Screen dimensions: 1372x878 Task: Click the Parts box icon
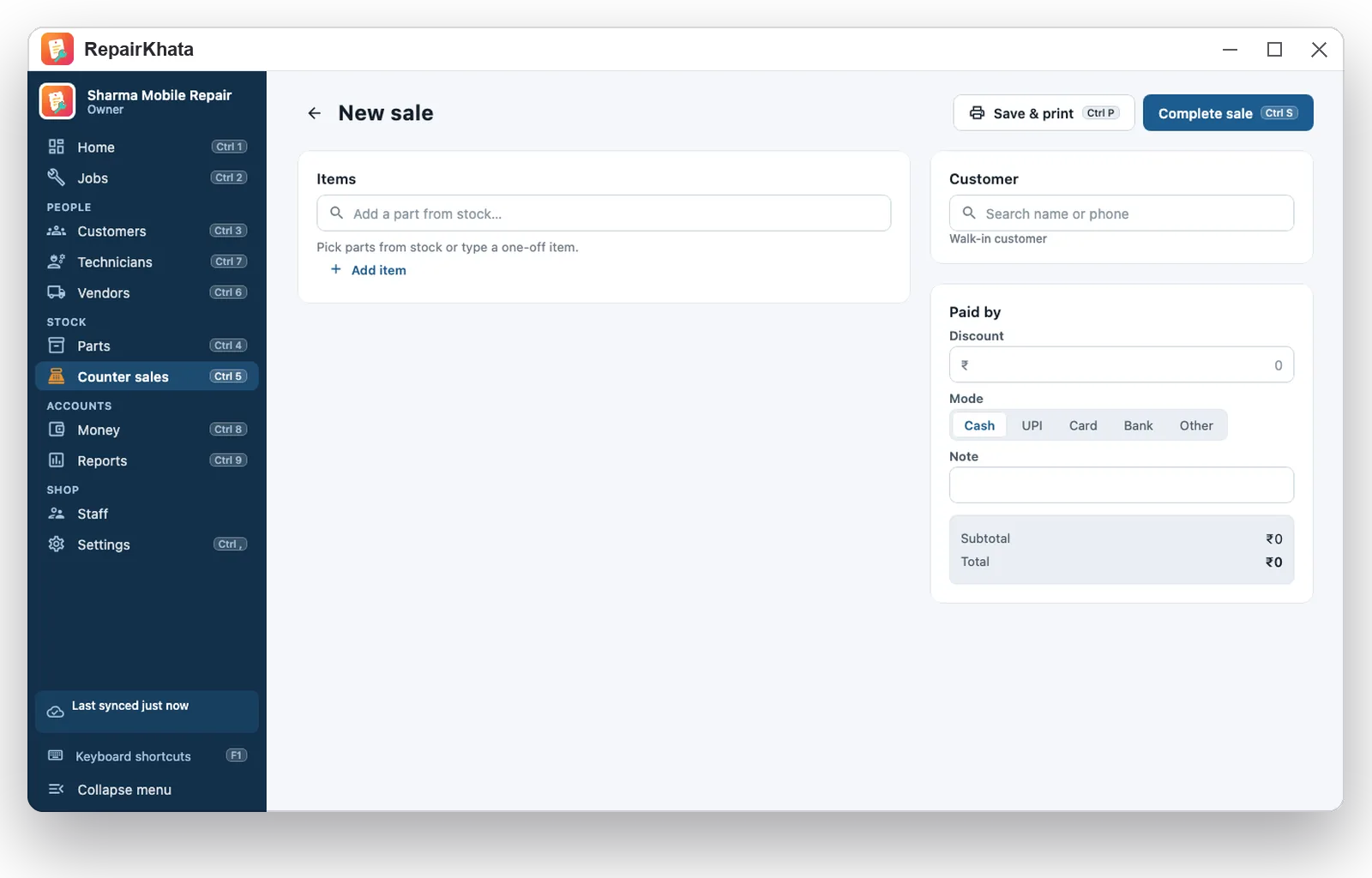point(57,346)
